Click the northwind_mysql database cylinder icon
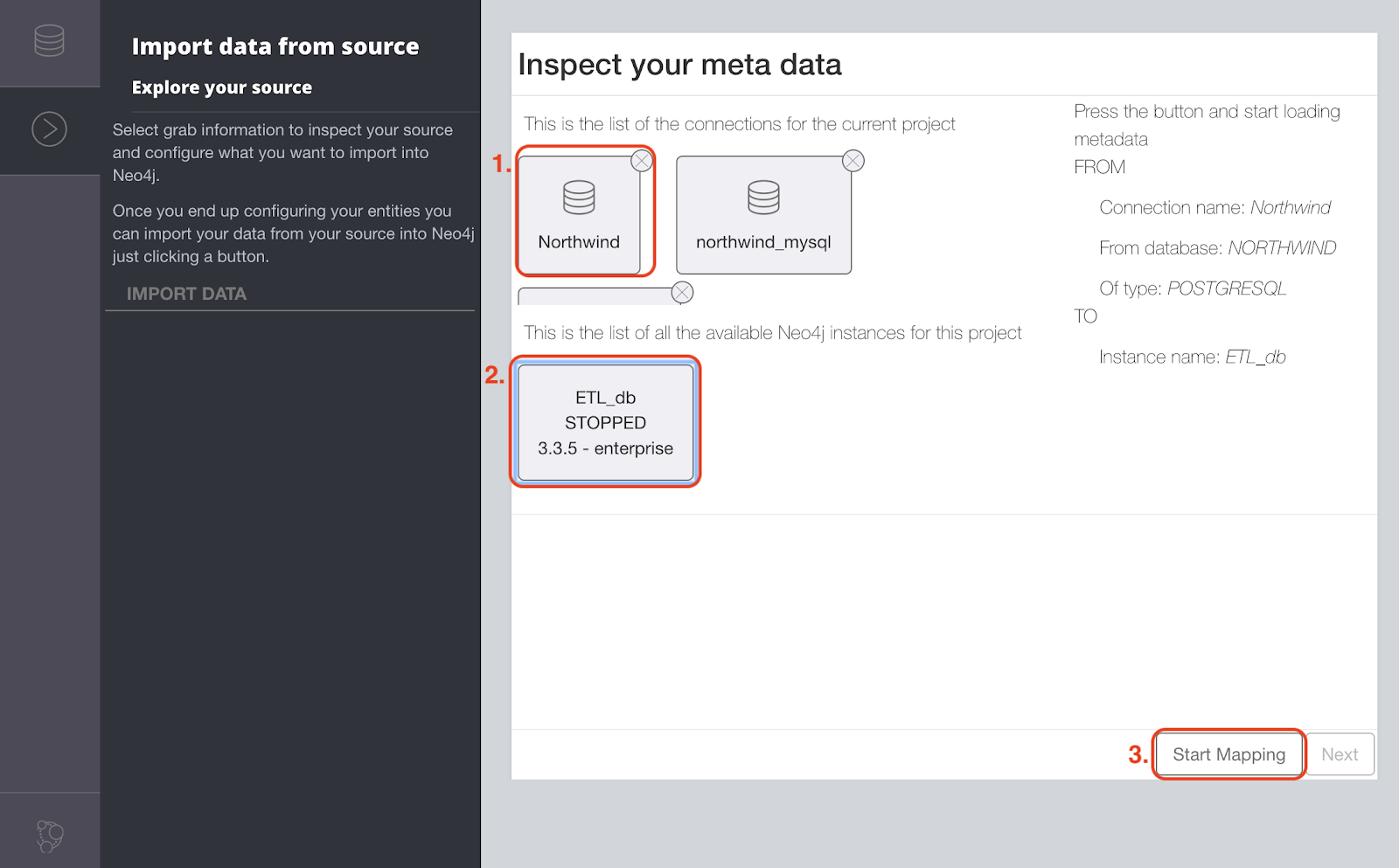Image resolution: width=1399 pixels, height=868 pixels. [x=763, y=198]
